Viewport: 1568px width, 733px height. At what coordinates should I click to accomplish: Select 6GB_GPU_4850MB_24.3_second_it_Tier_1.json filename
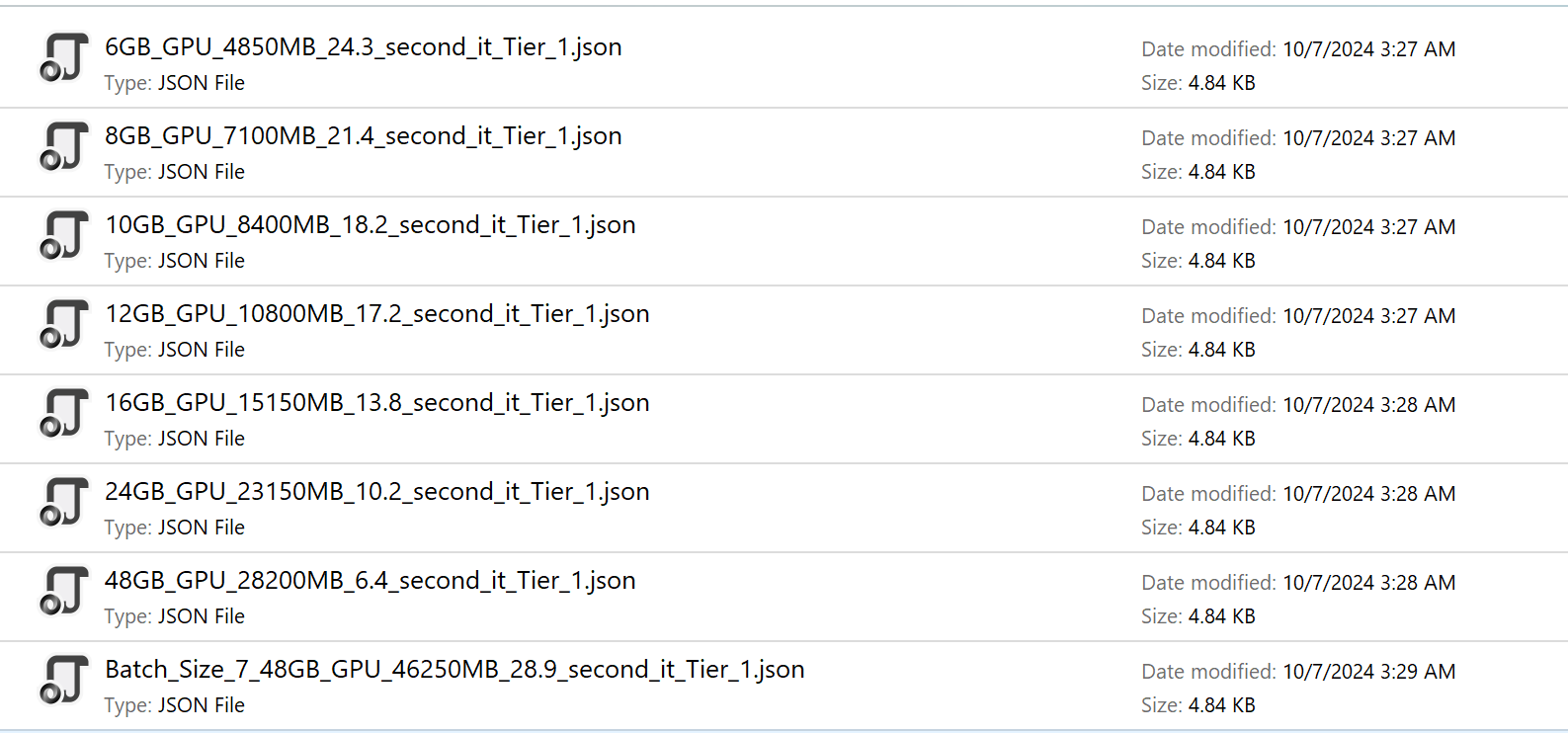pos(363,47)
